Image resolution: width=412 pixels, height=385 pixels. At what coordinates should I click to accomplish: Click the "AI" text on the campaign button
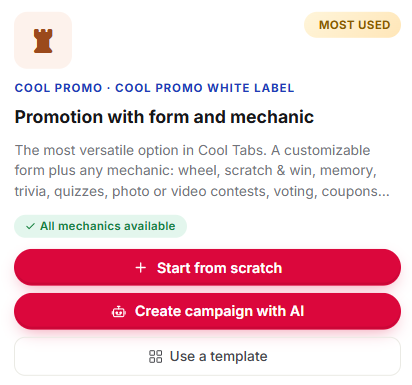[297, 311]
